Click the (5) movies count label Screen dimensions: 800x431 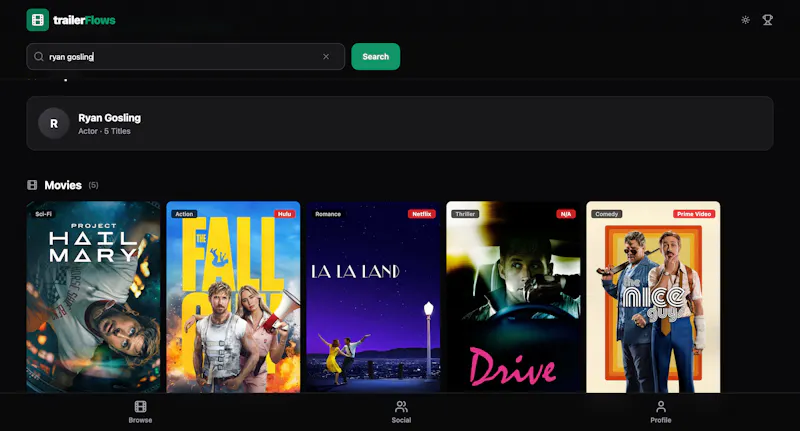(x=93, y=185)
